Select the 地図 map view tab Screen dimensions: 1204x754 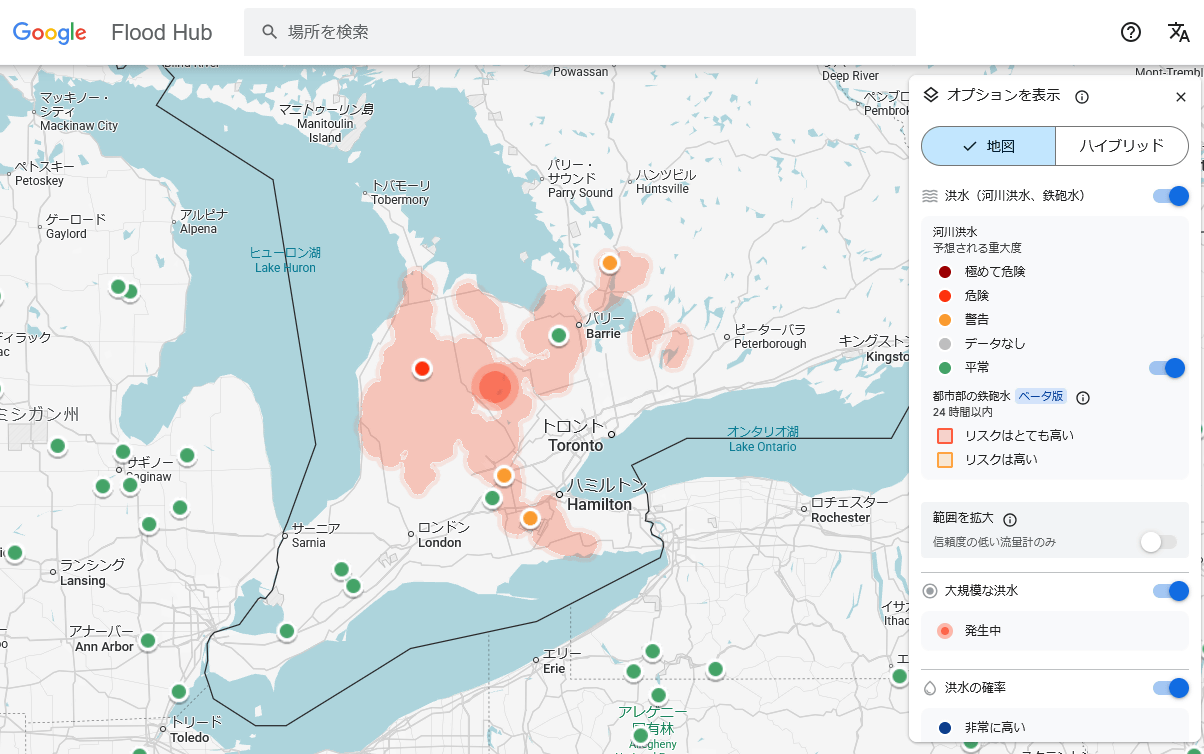[x=988, y=146]
